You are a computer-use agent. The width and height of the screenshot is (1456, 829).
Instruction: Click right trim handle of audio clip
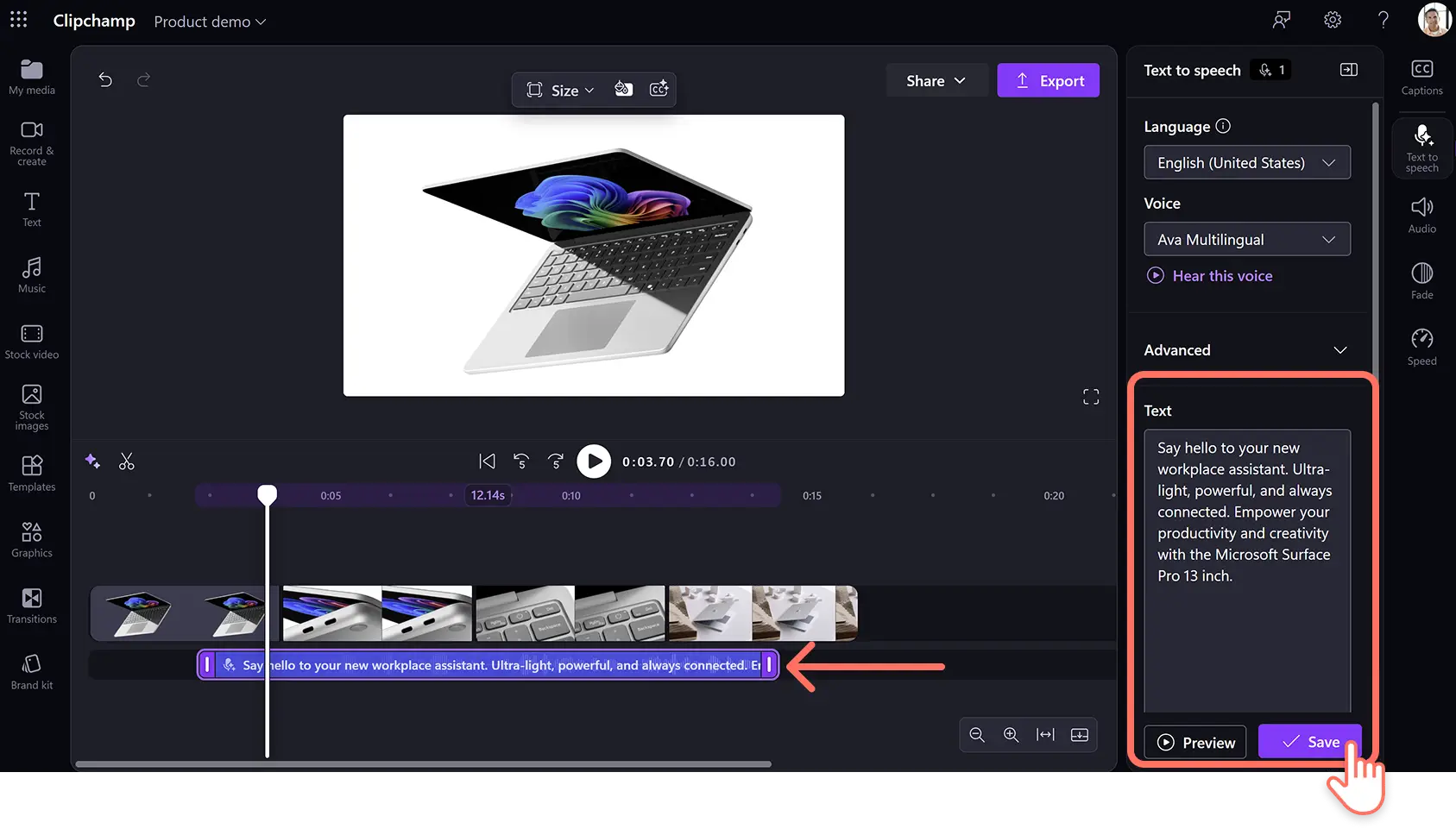(x=769, y=665)
